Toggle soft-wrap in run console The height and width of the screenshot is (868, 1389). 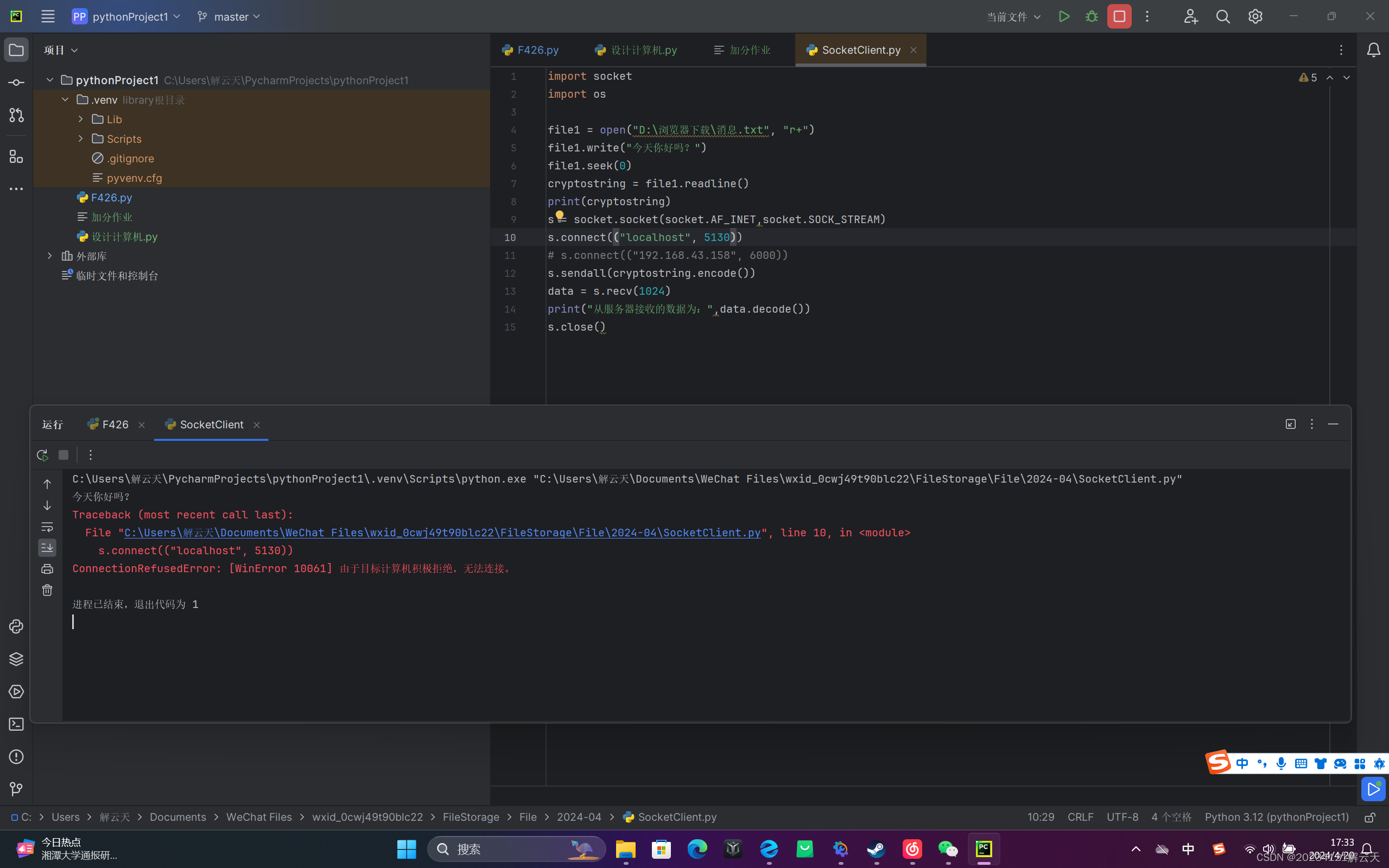[47, 527]
